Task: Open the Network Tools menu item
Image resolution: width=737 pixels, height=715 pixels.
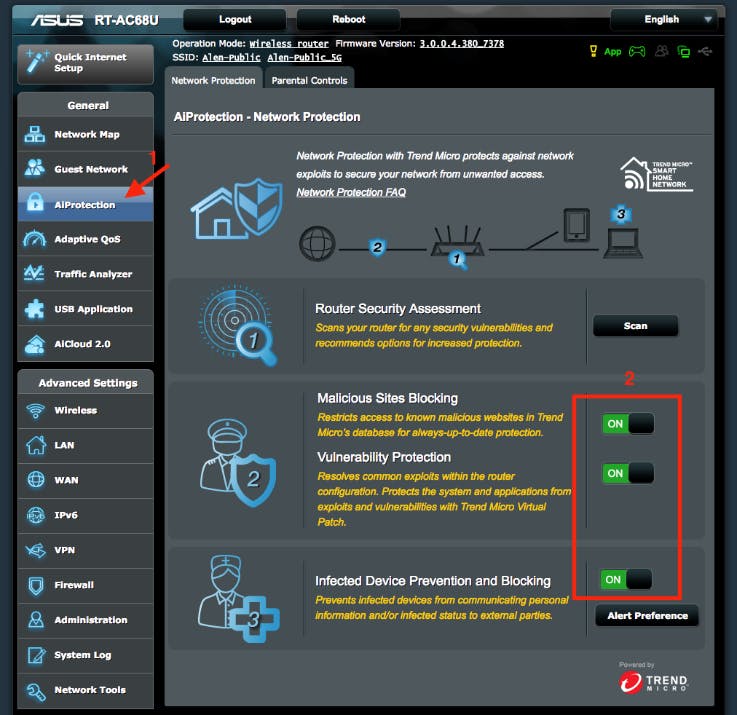Action: pyautogui.click(x=86, y=690)
